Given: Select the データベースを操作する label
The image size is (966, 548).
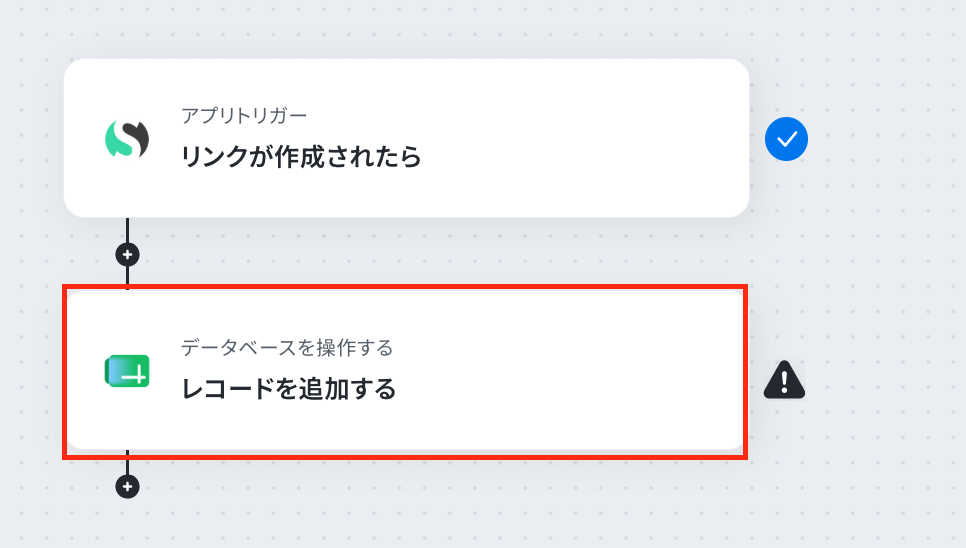Looking at the screenshot, I should (287, 348).
